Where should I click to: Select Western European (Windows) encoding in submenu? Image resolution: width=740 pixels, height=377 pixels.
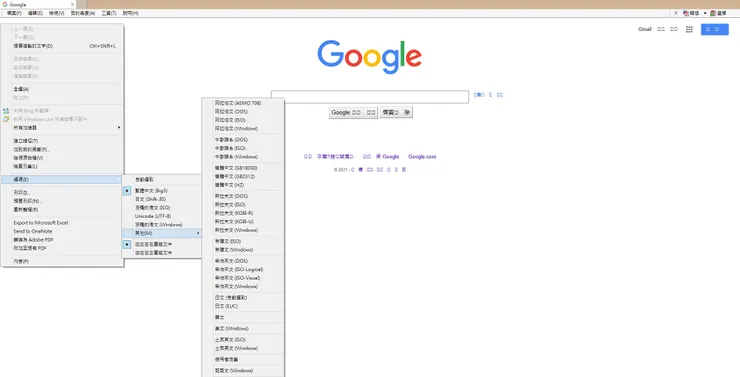[x=162, y=225]
